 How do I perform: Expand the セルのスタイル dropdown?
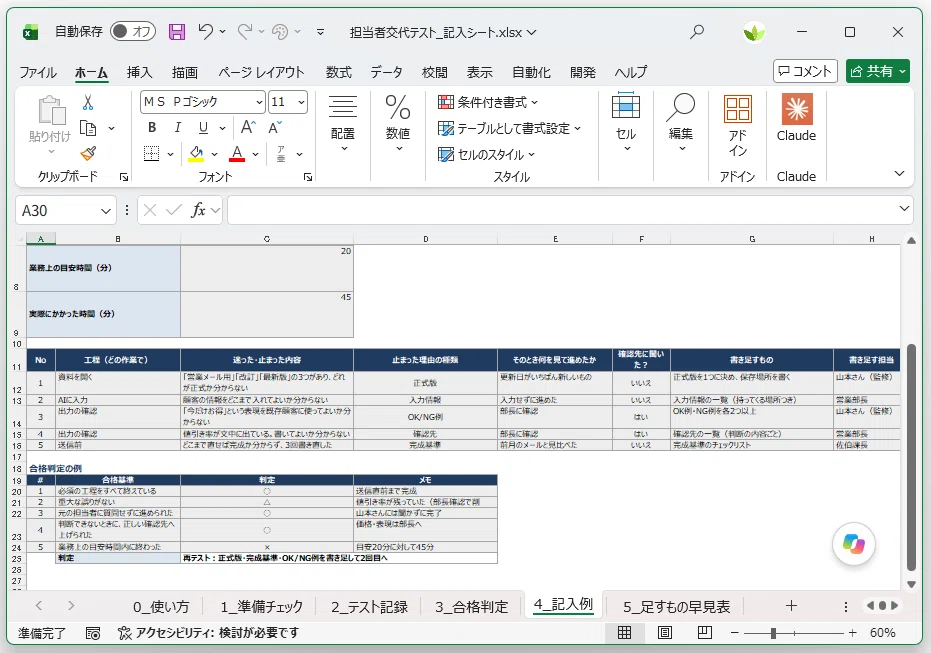(531, 154)
